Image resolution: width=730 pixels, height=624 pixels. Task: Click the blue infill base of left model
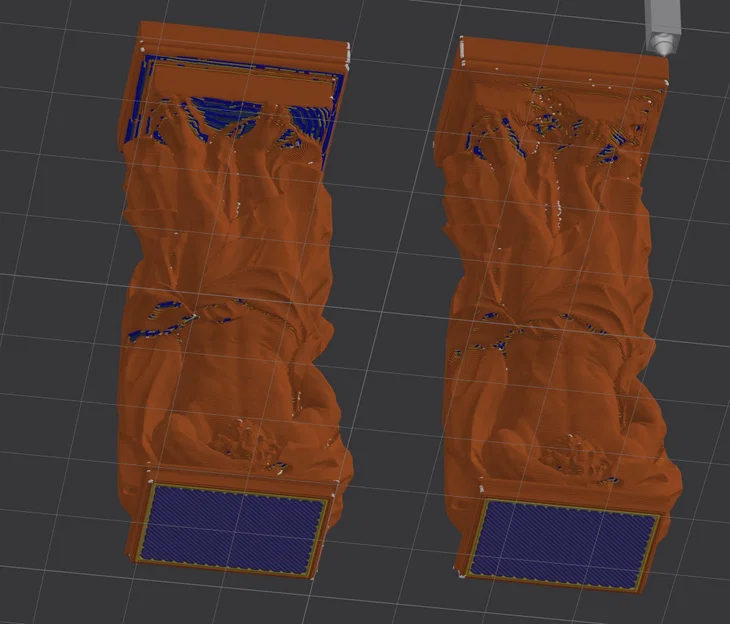pos(235,529)
